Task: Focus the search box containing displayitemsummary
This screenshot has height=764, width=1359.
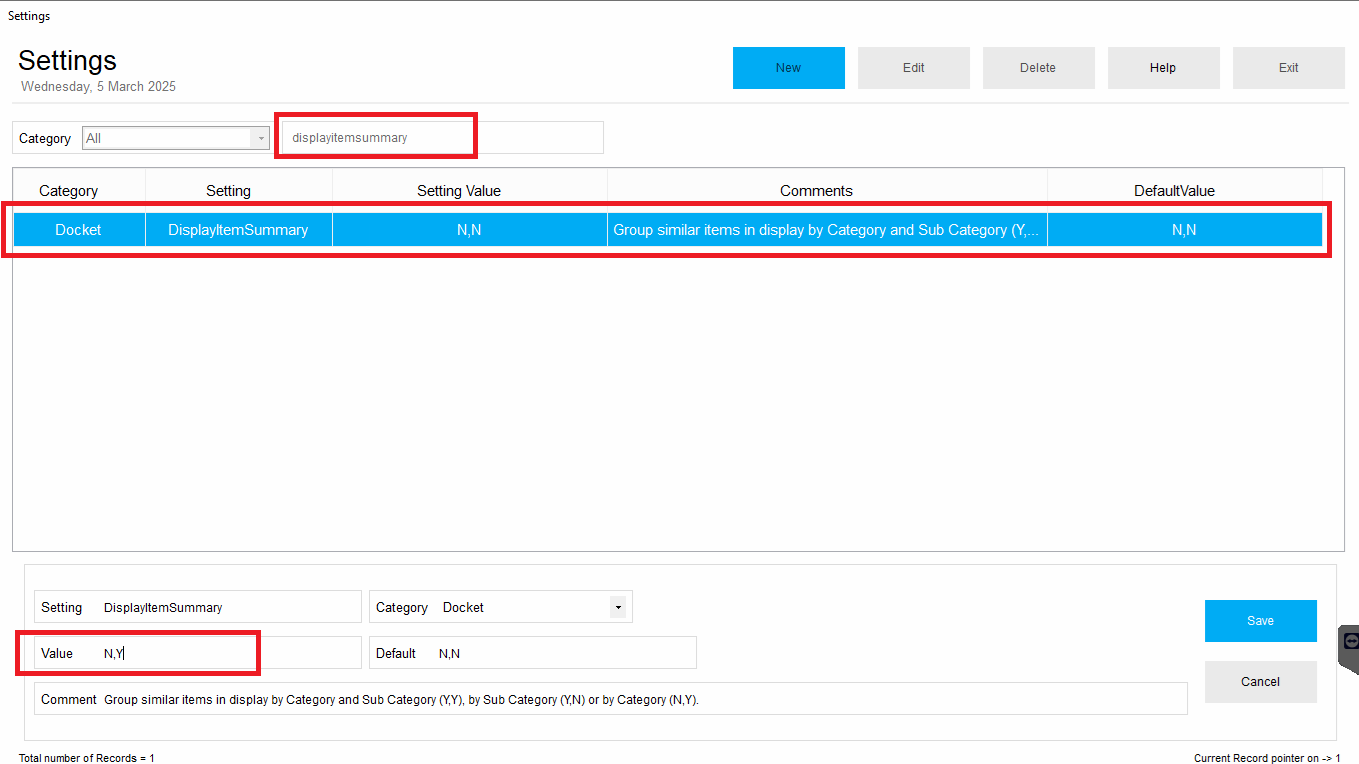Action: point(443,138)
